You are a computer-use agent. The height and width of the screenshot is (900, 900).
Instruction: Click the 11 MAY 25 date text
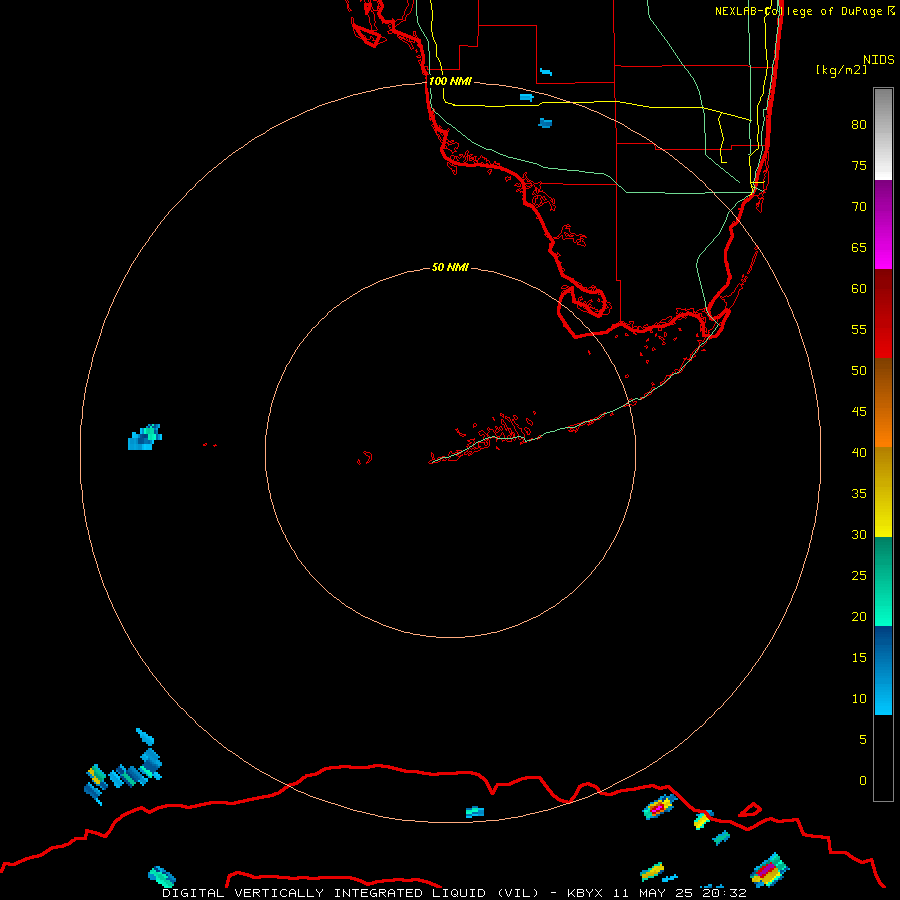coord(653,893)
